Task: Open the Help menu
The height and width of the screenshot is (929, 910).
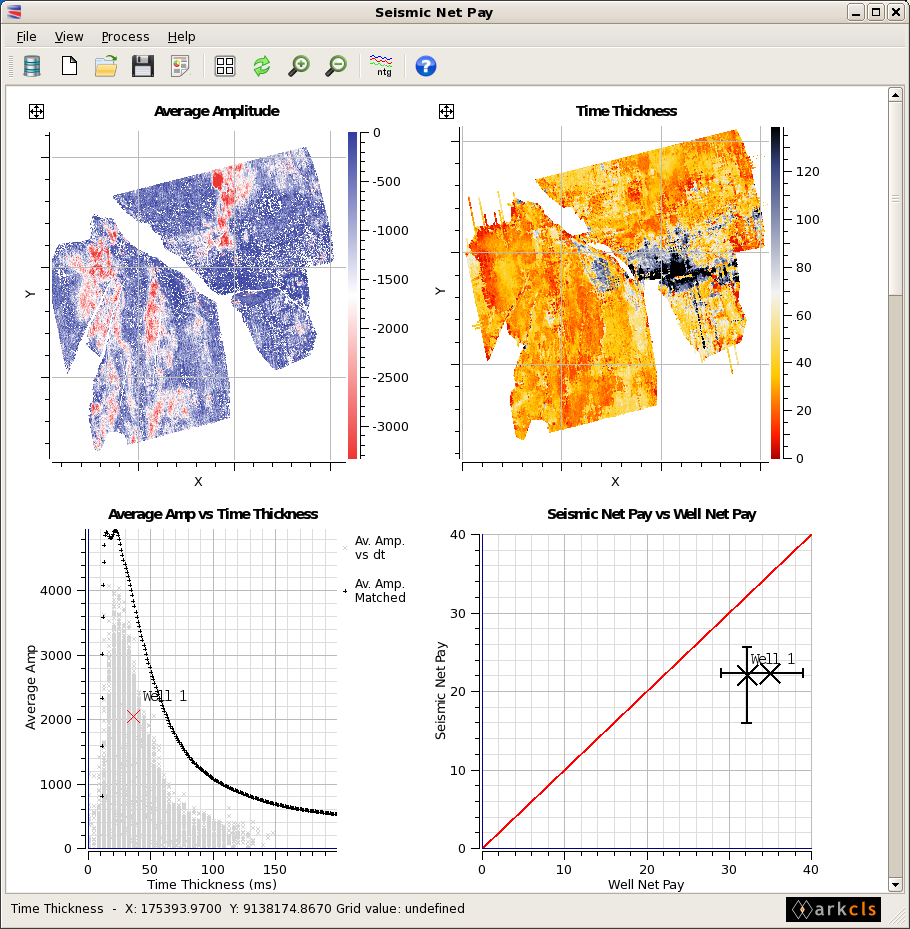Action: (x=182, y=36)
